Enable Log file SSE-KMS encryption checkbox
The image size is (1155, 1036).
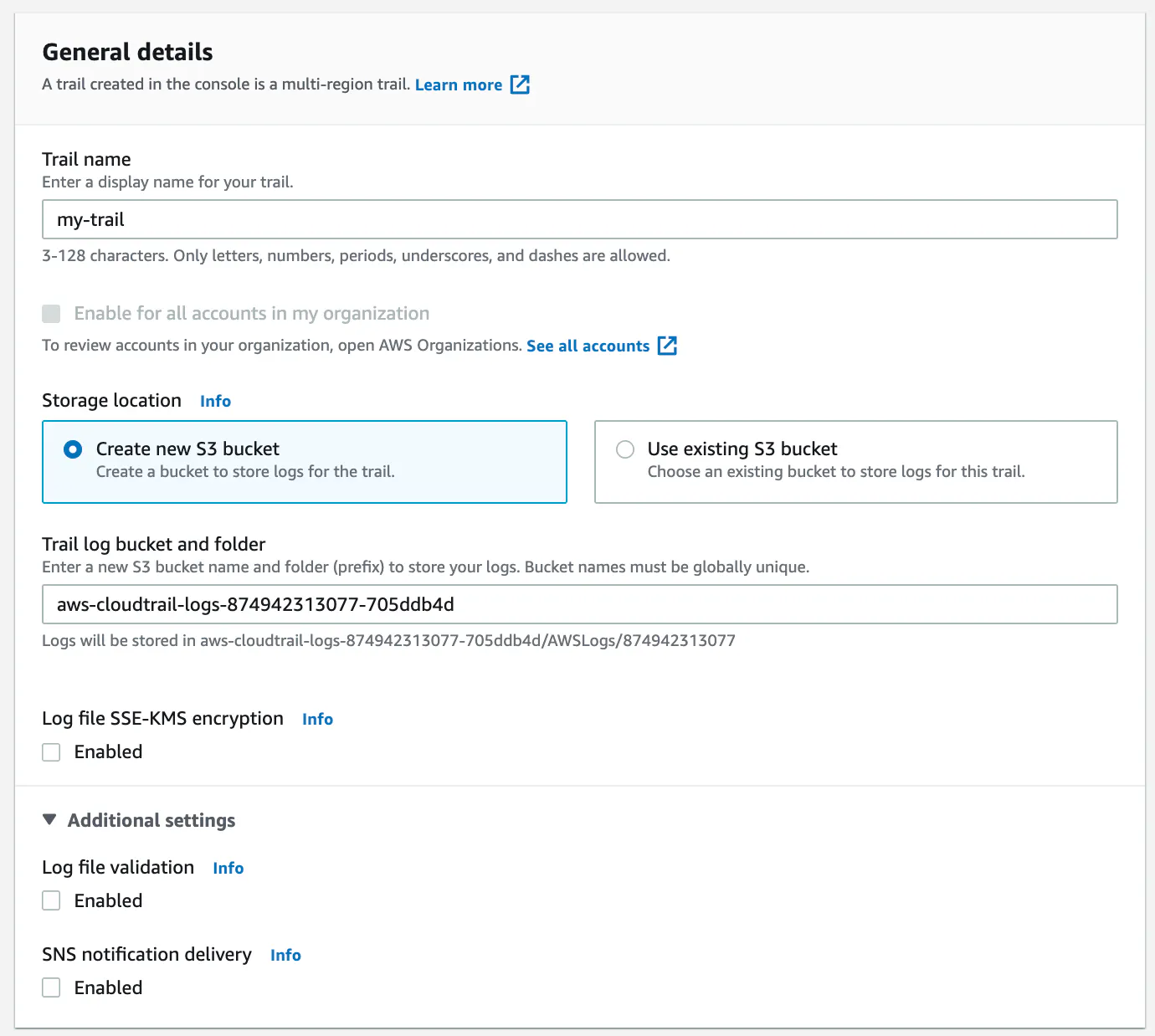[x=51, y=752]
